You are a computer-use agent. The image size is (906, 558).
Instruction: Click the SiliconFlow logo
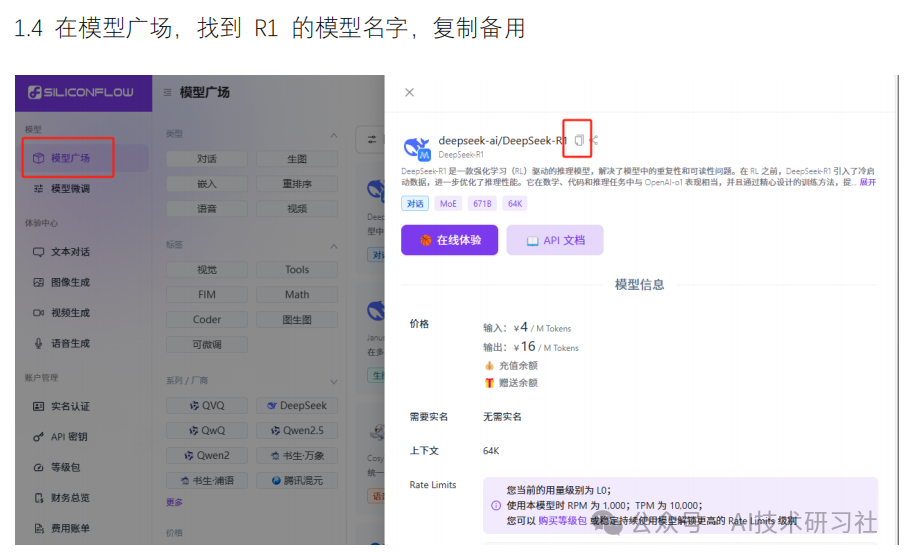coord(81,92)
